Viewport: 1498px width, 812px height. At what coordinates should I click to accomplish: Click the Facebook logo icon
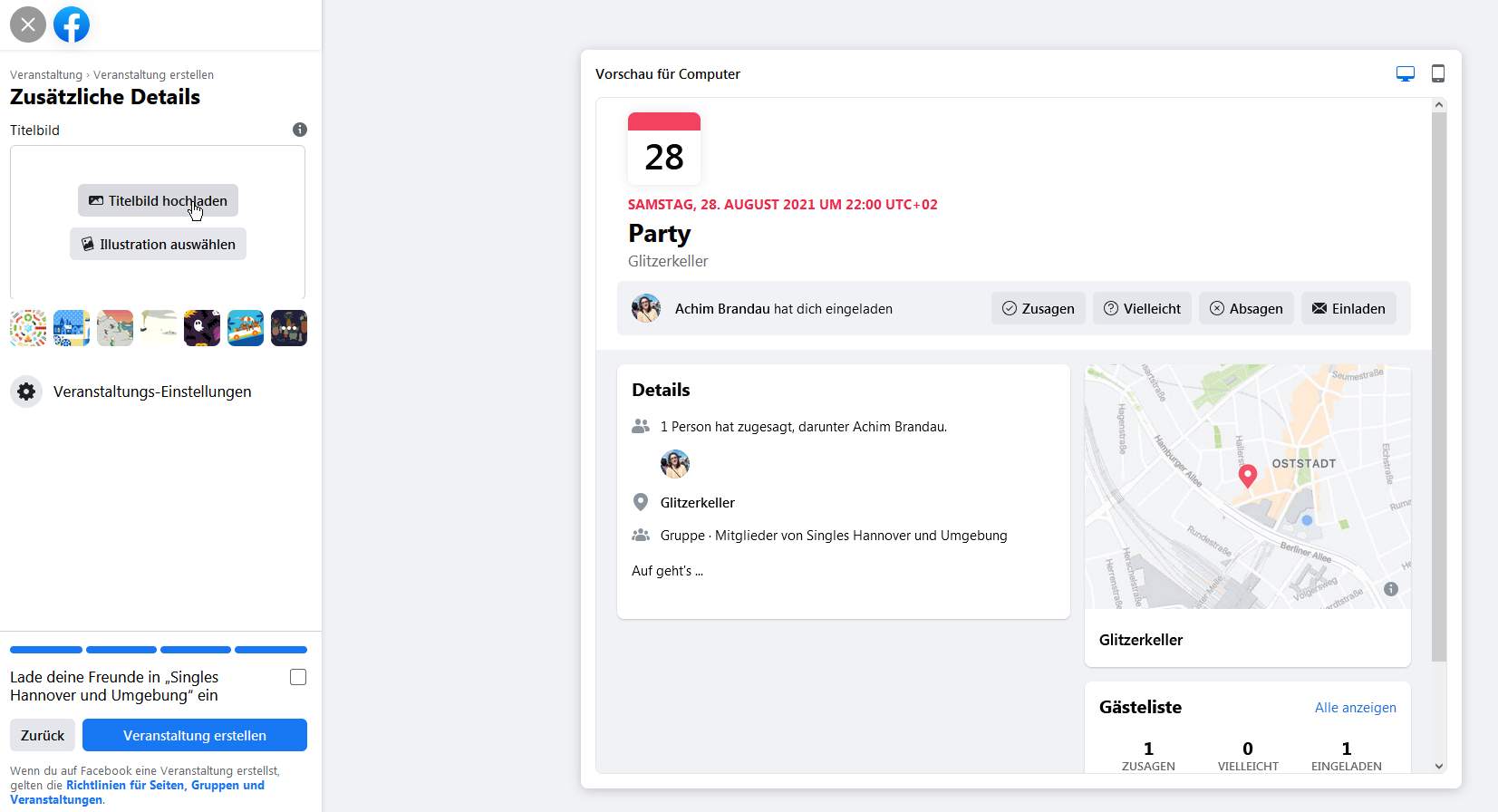(72, 24)
